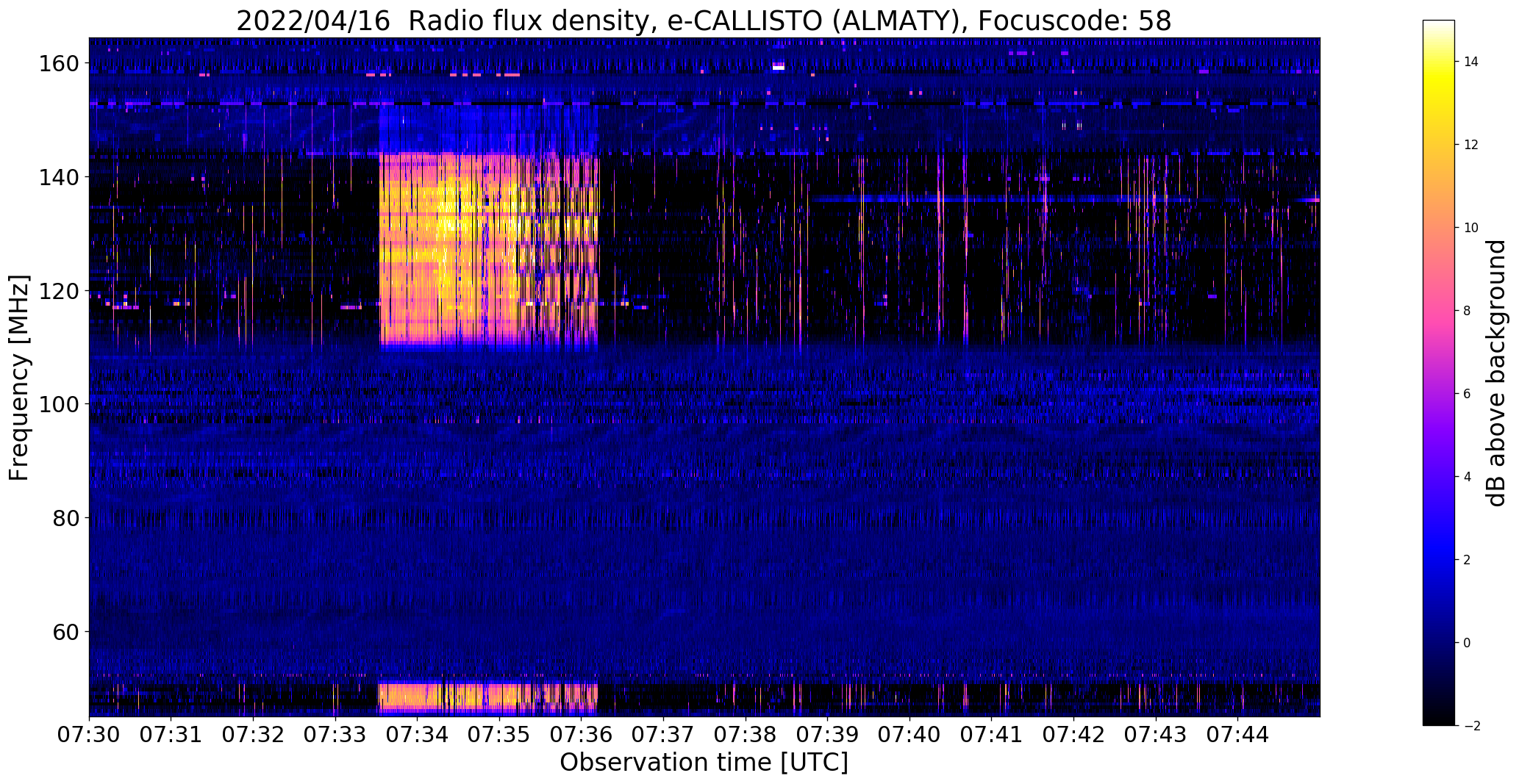The image size is (1519, 784).
Task: Click the colorbar tick label 4
Action: [x=1467, y=477]
